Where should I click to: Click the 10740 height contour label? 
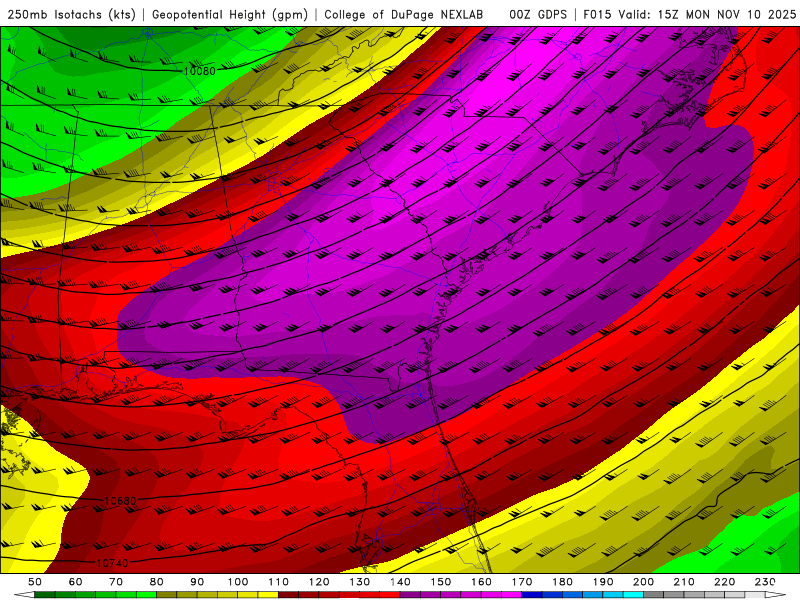tap(112, 563)
